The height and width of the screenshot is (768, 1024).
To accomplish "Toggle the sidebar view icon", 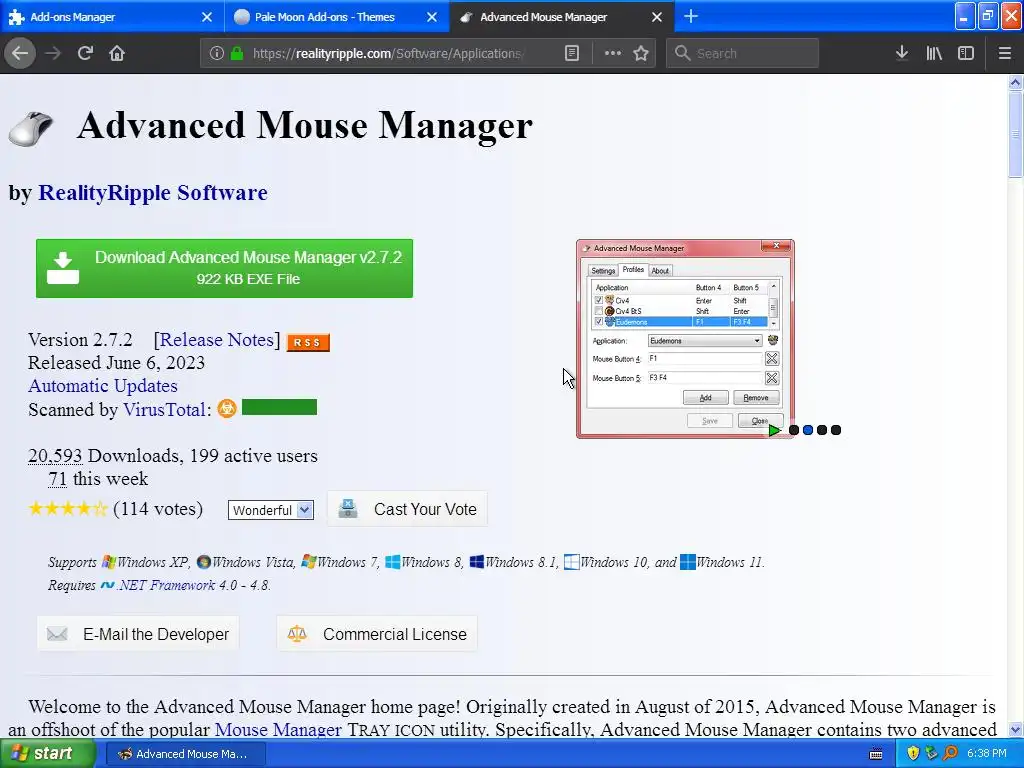I will 966,53.
